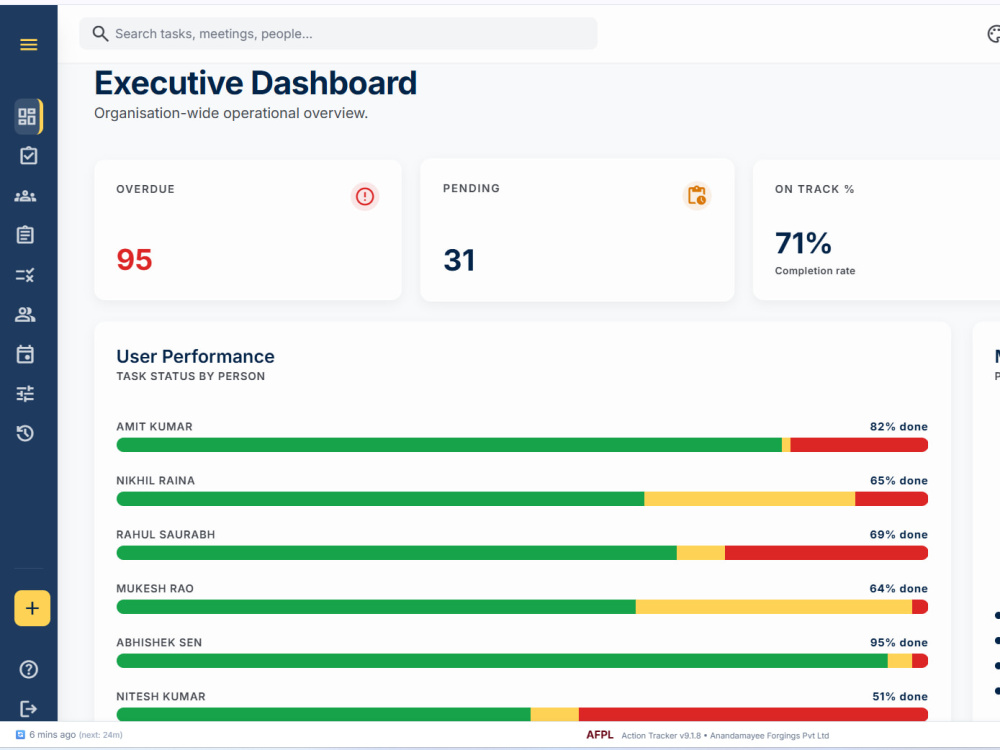The width and height of the screenshot is (1000, 750).
Task: Open the calendar icon in the sidebar
Action: click(26, 354)
